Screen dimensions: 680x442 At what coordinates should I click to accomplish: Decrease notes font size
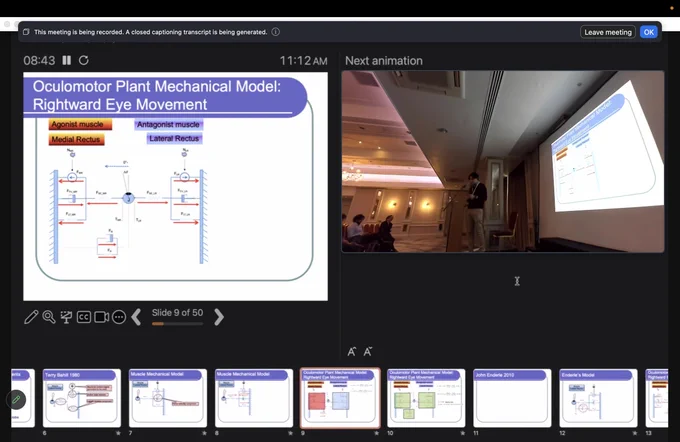pos(368,351)
